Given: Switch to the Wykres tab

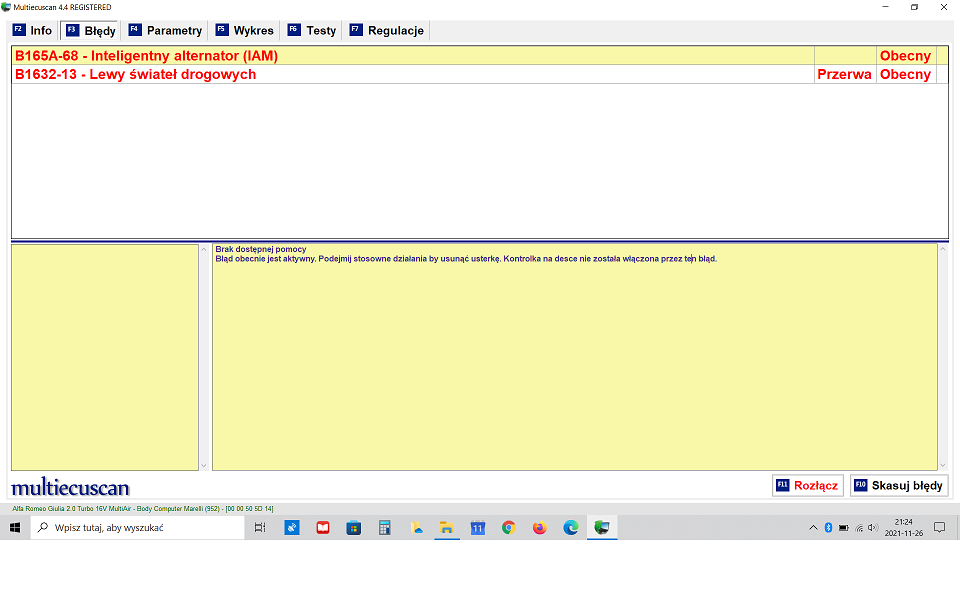Looking at the screenshot, I should tap(244, 31).
